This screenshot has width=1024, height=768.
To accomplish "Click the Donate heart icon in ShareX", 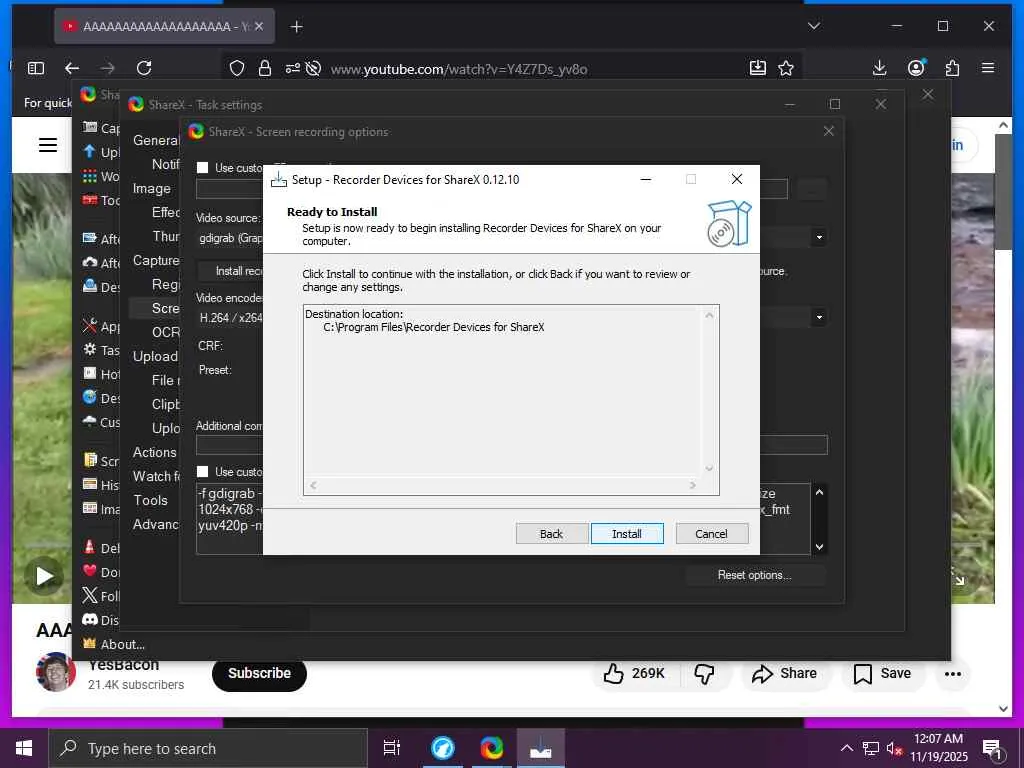I will (90, 571).
